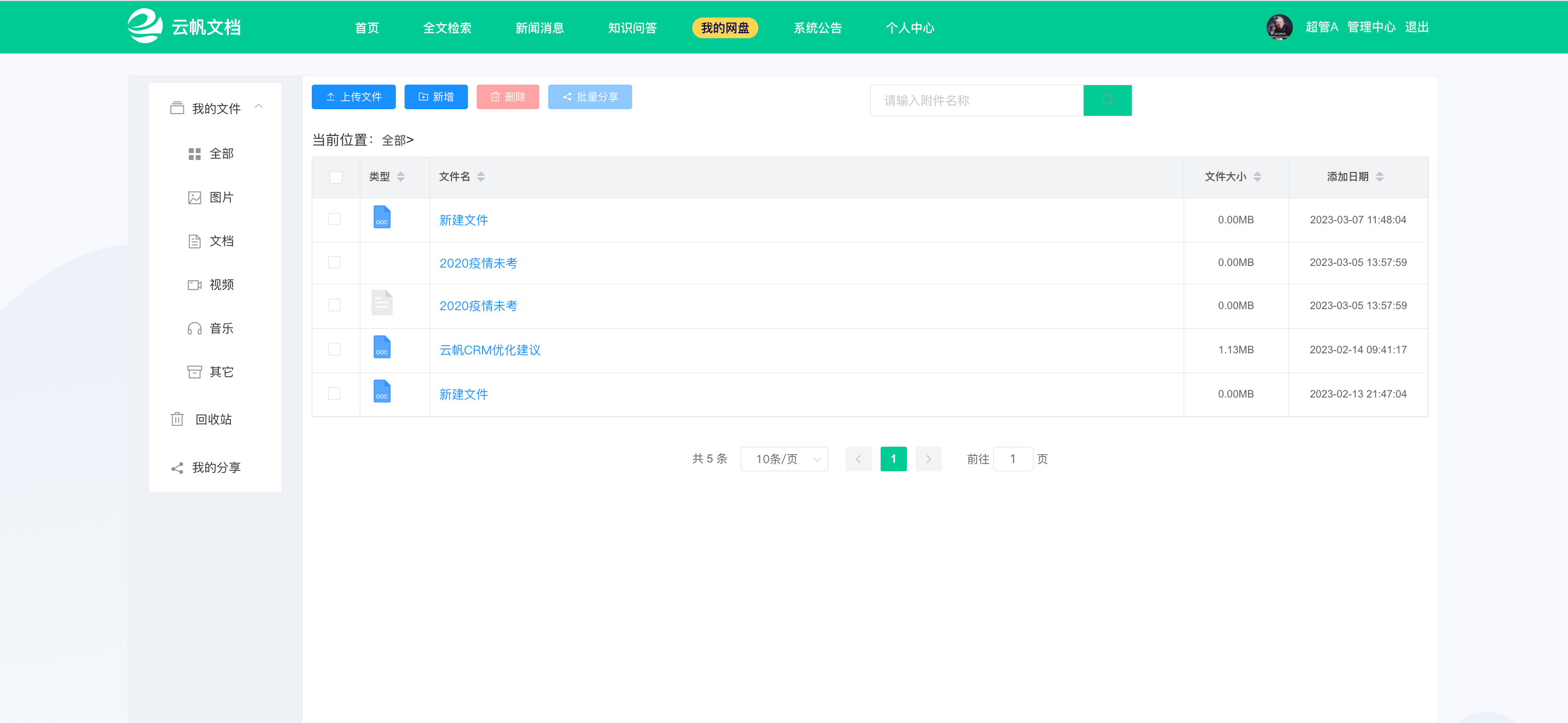This screenshot has width=1568, height=723.
Task: Sort by 添加日期 column arrows
Action: [x=1379, y=177]
